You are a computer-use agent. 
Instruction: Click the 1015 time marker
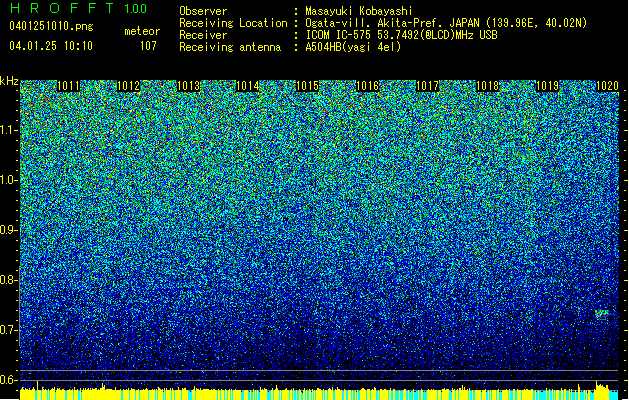point(307,86)
